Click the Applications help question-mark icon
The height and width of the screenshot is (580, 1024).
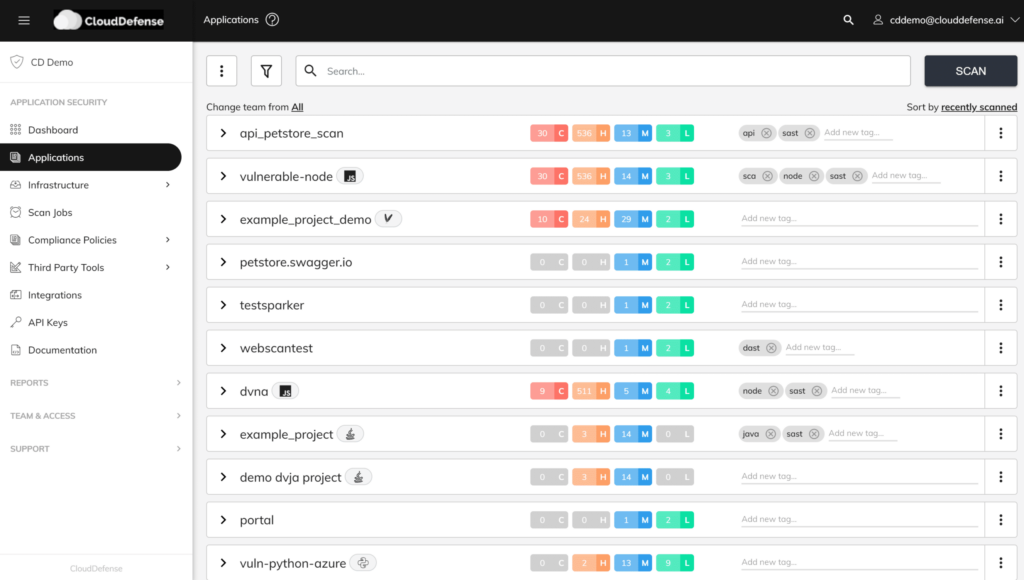tap(272, 20)
